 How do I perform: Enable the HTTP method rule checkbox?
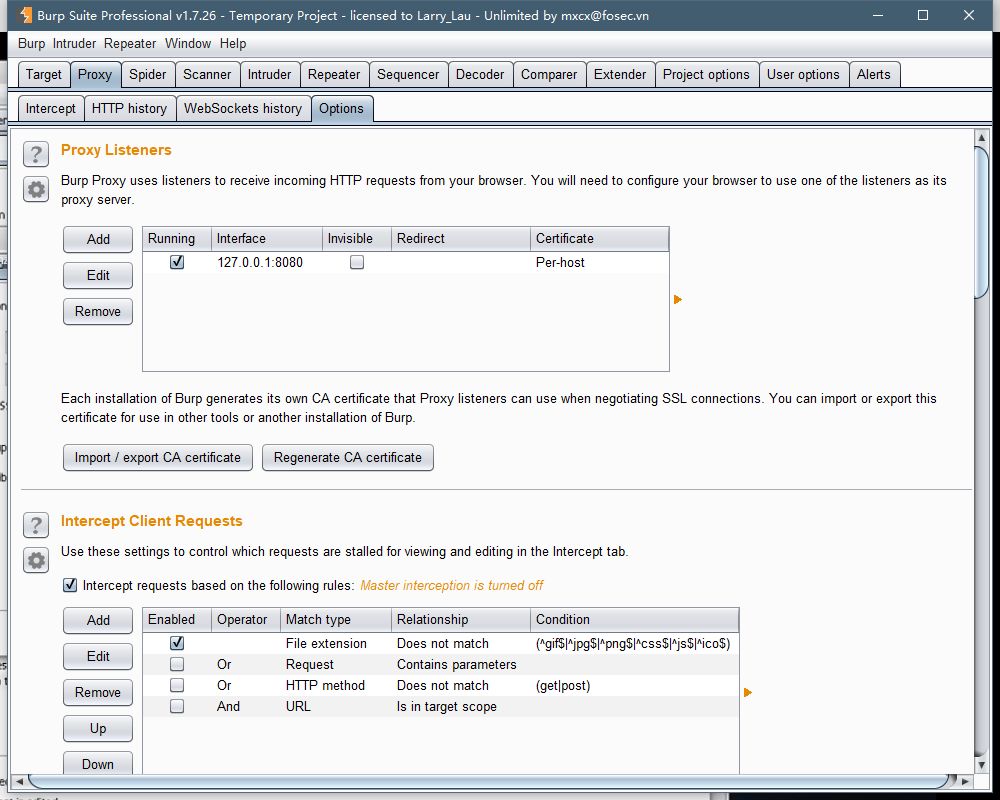[177, 685]
